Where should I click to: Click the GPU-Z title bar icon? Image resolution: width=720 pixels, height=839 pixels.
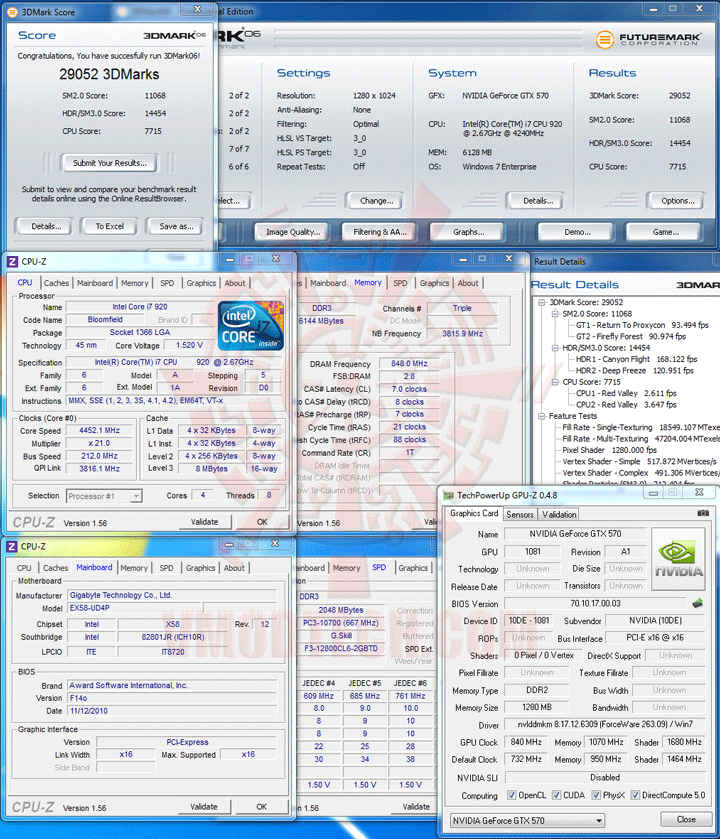pos(448,495)
